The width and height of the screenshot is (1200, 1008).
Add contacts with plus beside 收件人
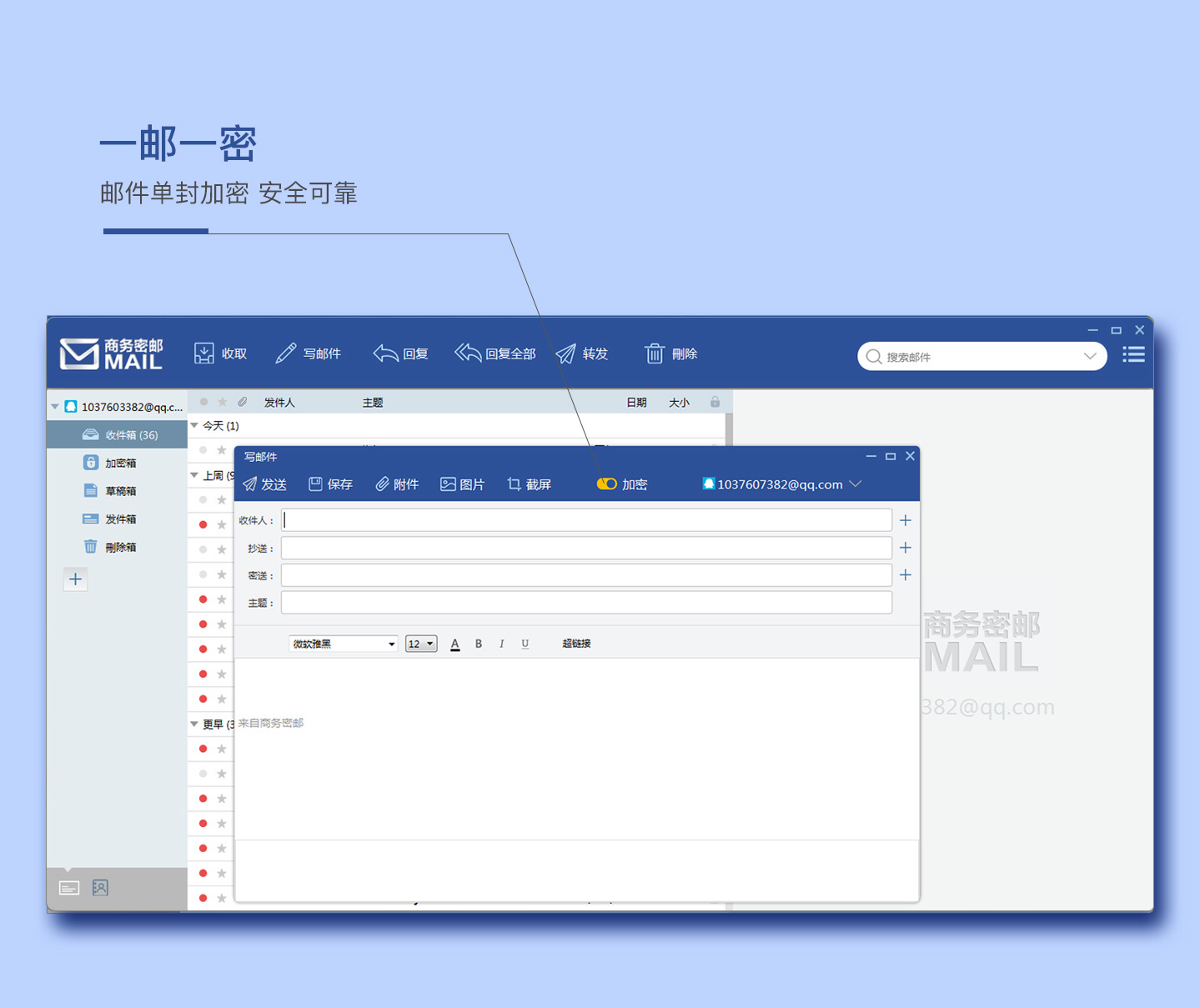905,520
